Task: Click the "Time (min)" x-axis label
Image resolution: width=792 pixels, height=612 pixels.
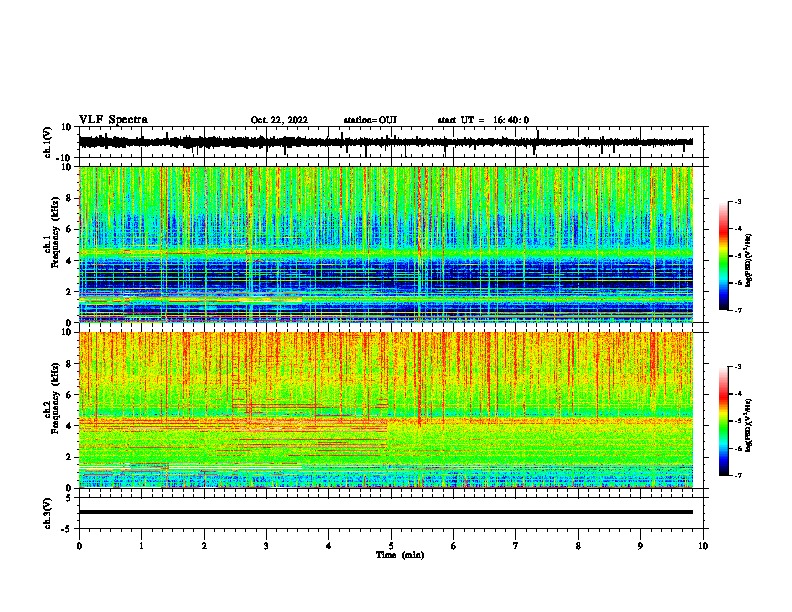Action: (400, 555)
